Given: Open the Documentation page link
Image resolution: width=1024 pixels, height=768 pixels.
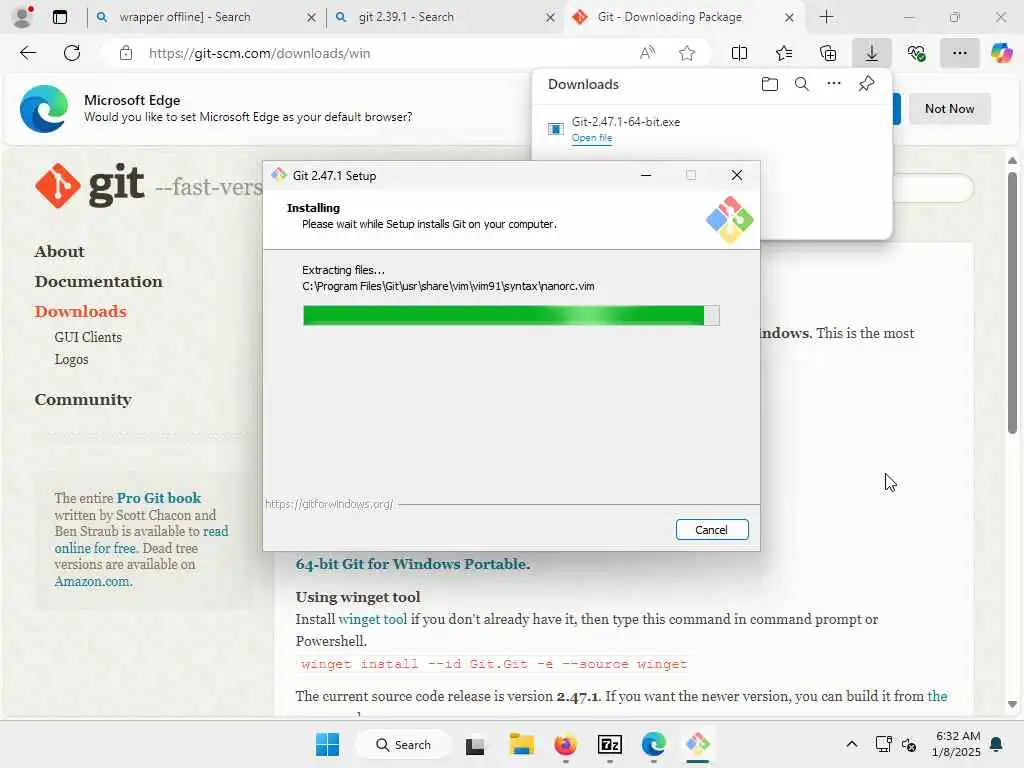Looking at the screenshot, I should [99, 281].
